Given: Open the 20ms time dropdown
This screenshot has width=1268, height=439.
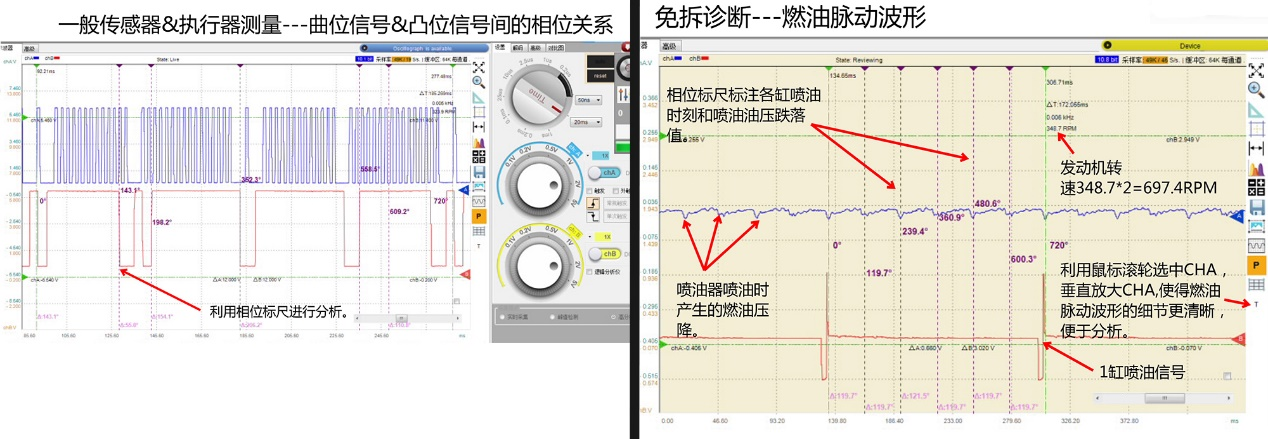Looking at the screenshot, I should [588, 122].
